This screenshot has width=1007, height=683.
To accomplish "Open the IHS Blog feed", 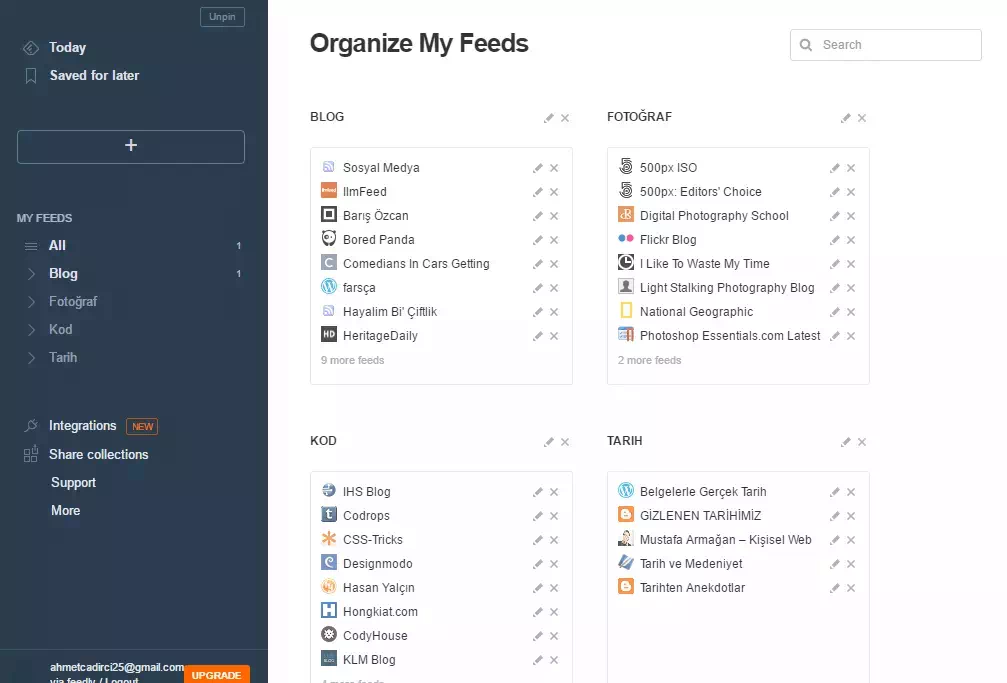I will (x=367, y=492).
